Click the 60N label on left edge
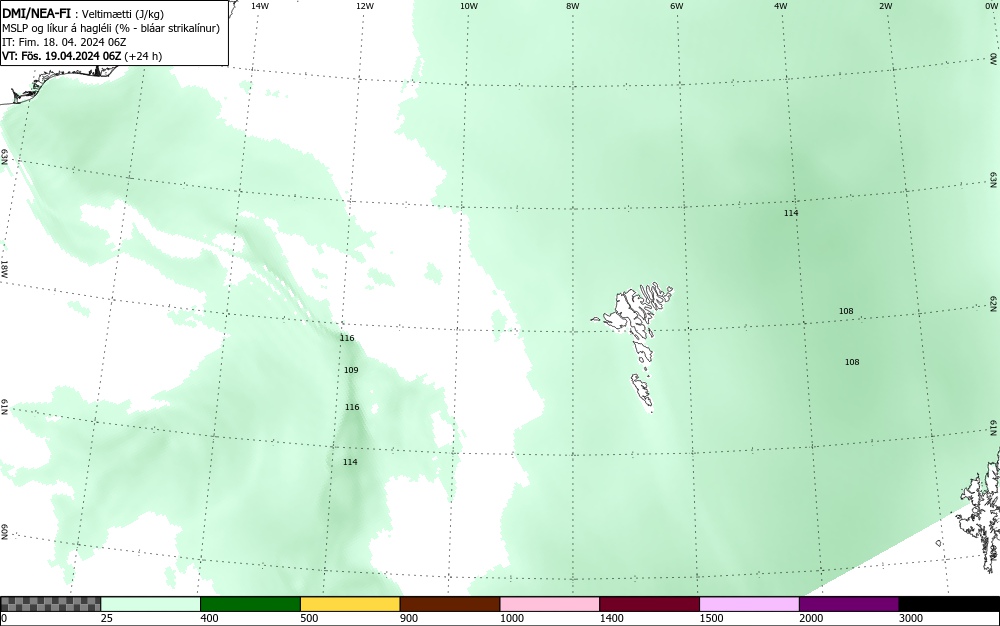 tap(4, 532)
